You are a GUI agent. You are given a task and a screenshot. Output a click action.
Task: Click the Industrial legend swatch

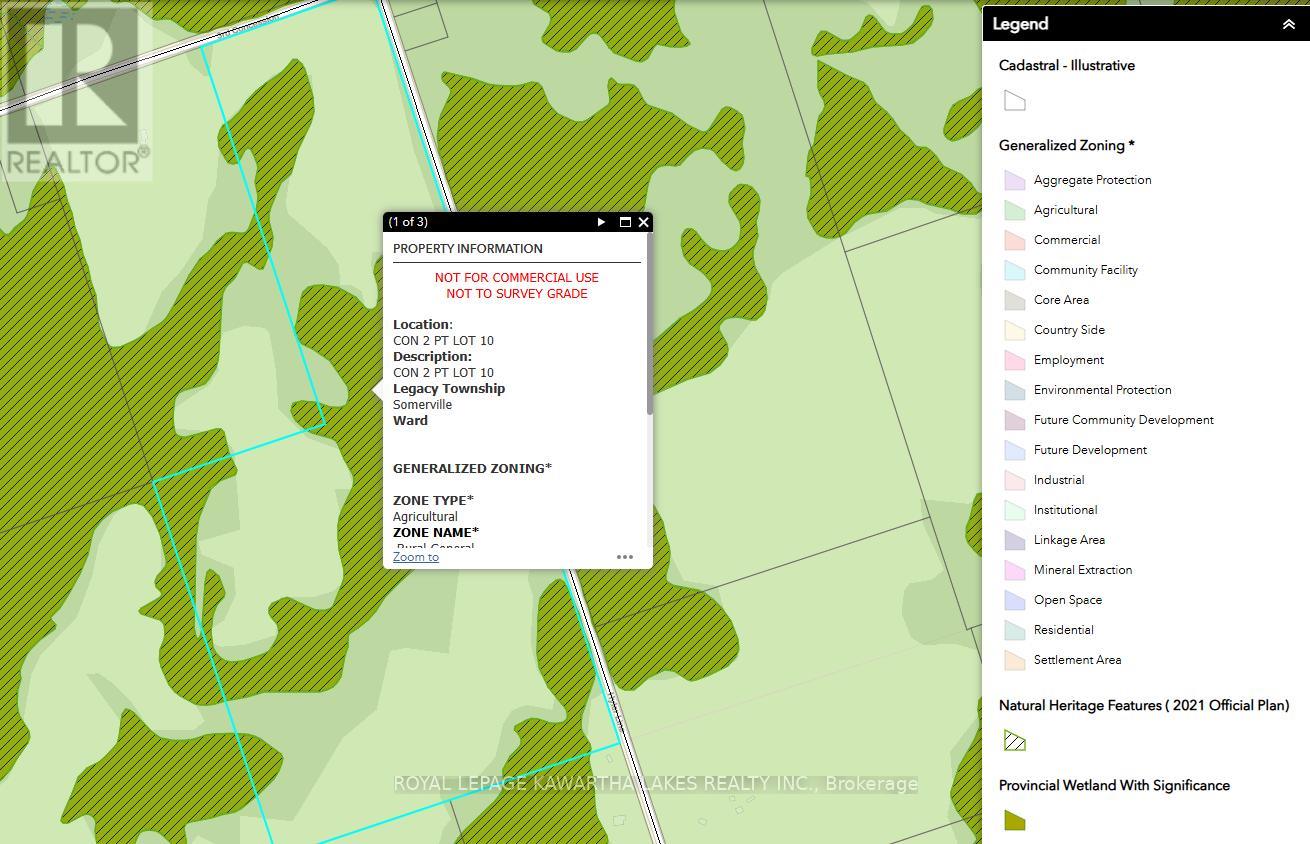point(1015,480)
